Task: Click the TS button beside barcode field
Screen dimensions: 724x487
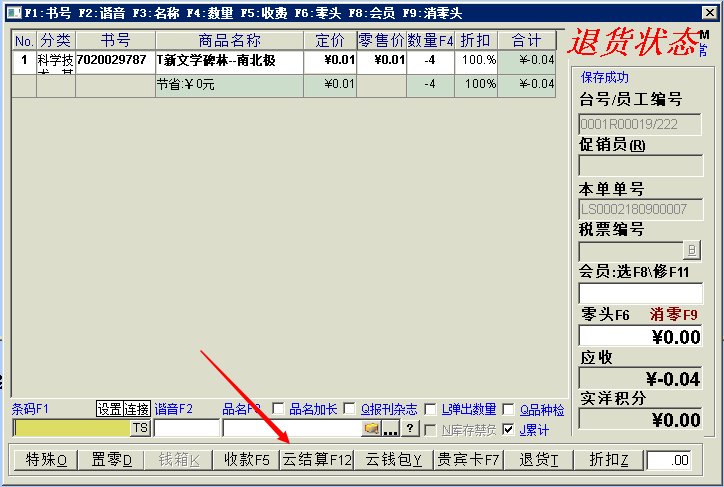Action: (x=140, y=428)
